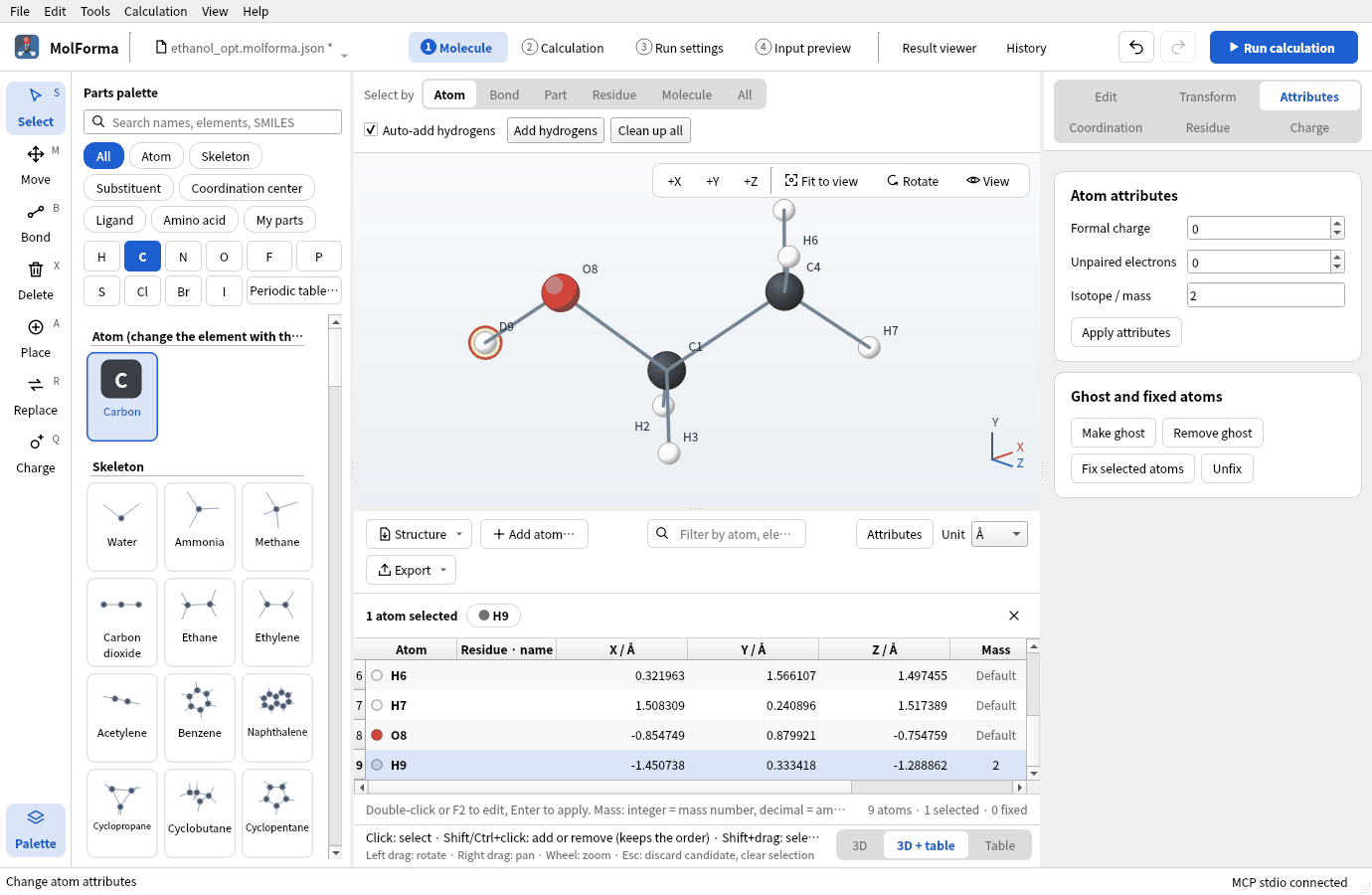Screen dimensions: 1372x895
Task: Select the Carbon atom part card
Action: click(122, 397)
